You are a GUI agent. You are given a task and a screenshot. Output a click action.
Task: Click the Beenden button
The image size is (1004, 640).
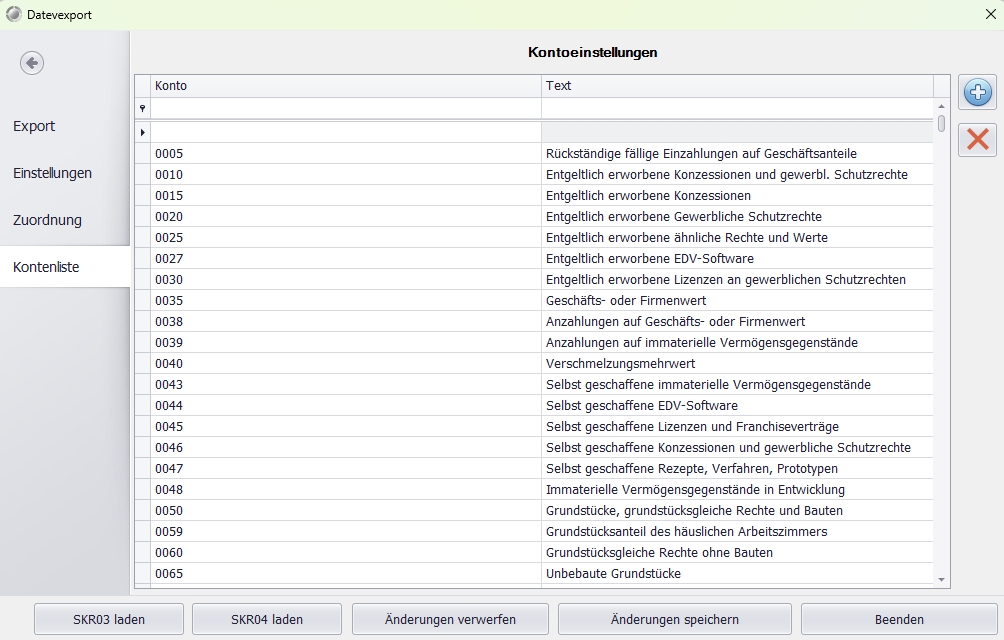[x=898, y=619]
